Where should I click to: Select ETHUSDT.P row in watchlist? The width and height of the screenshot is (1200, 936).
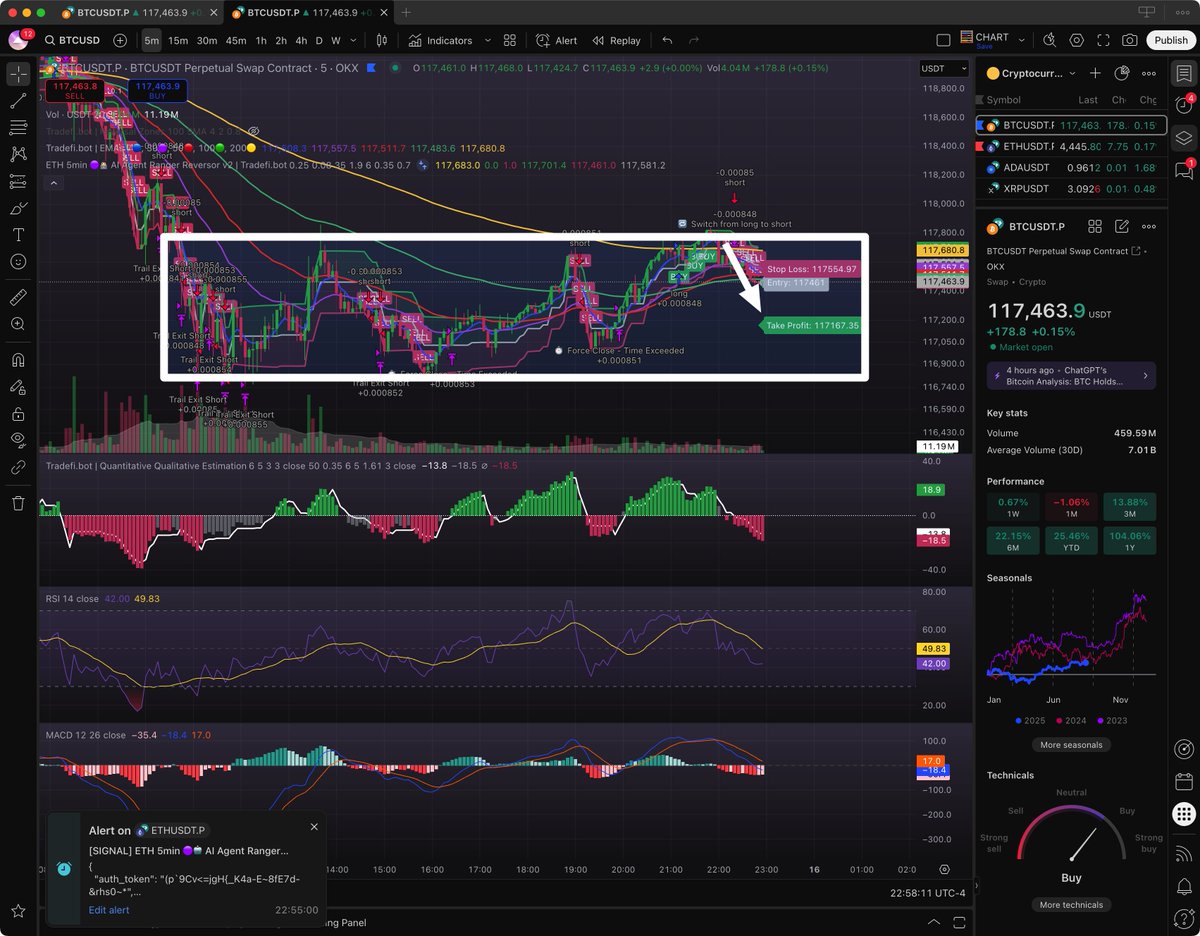tap(1071, 146)
